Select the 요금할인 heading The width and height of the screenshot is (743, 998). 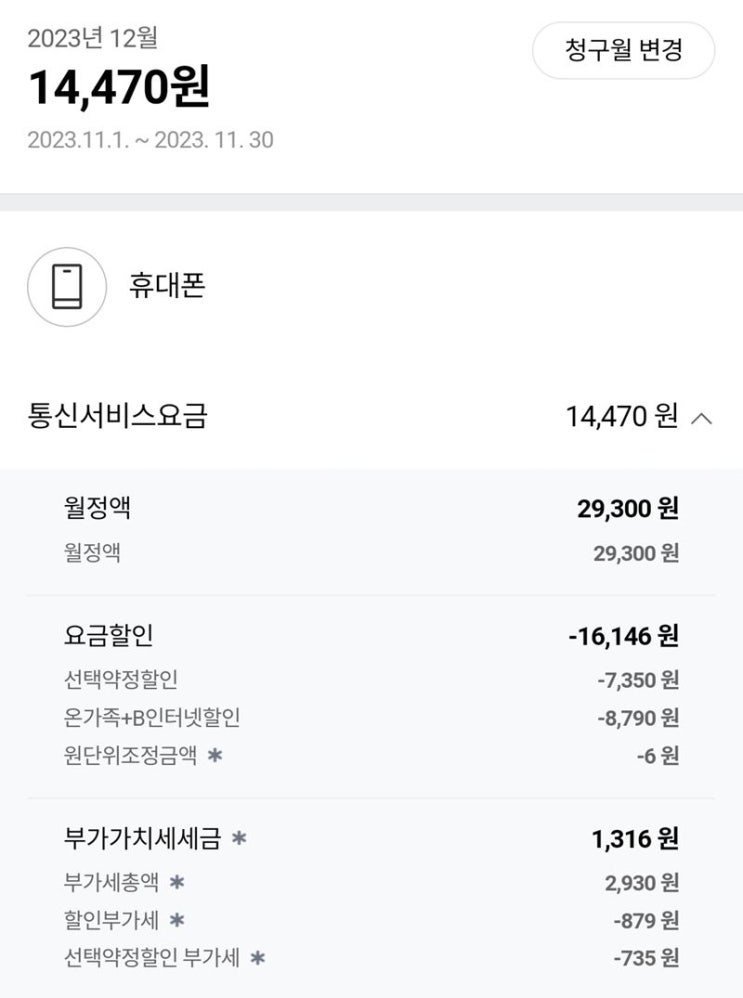109,636
